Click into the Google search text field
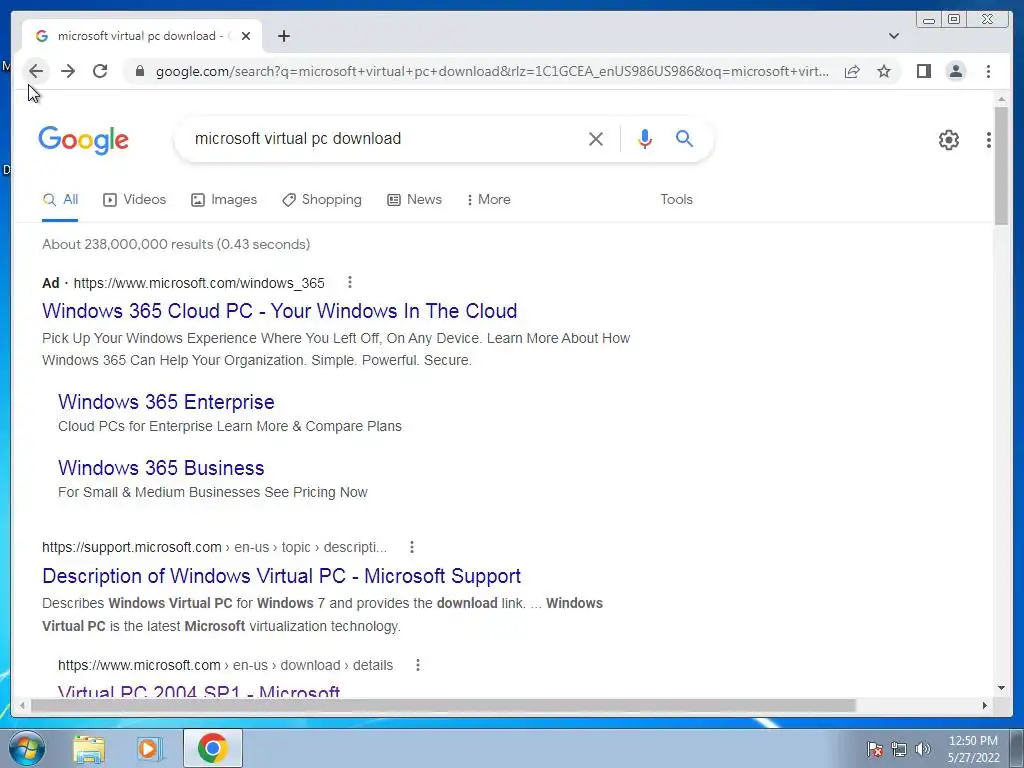Viewport: 1024px width, 768px height. pyautogui.click(x=385, y=138)
